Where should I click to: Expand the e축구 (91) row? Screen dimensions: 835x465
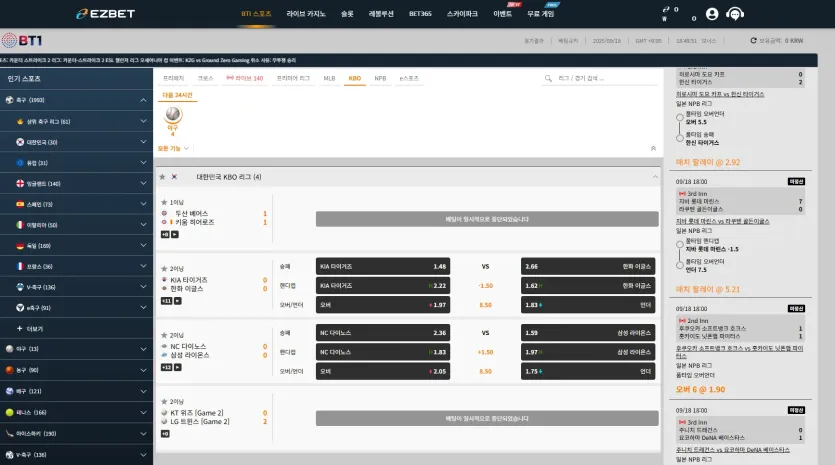(143, 307)
